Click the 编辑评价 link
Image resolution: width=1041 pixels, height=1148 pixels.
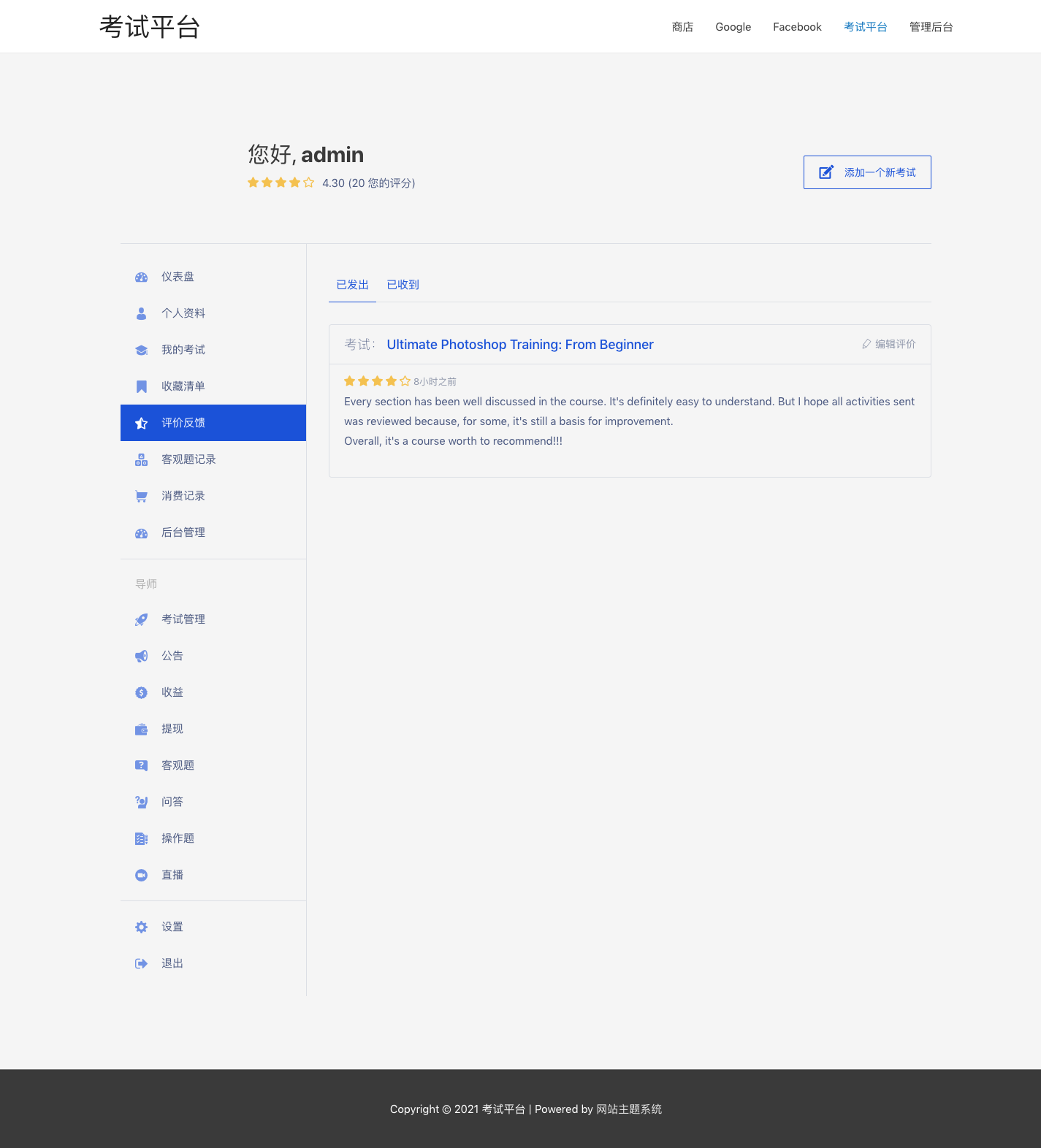tap(888, 344)
